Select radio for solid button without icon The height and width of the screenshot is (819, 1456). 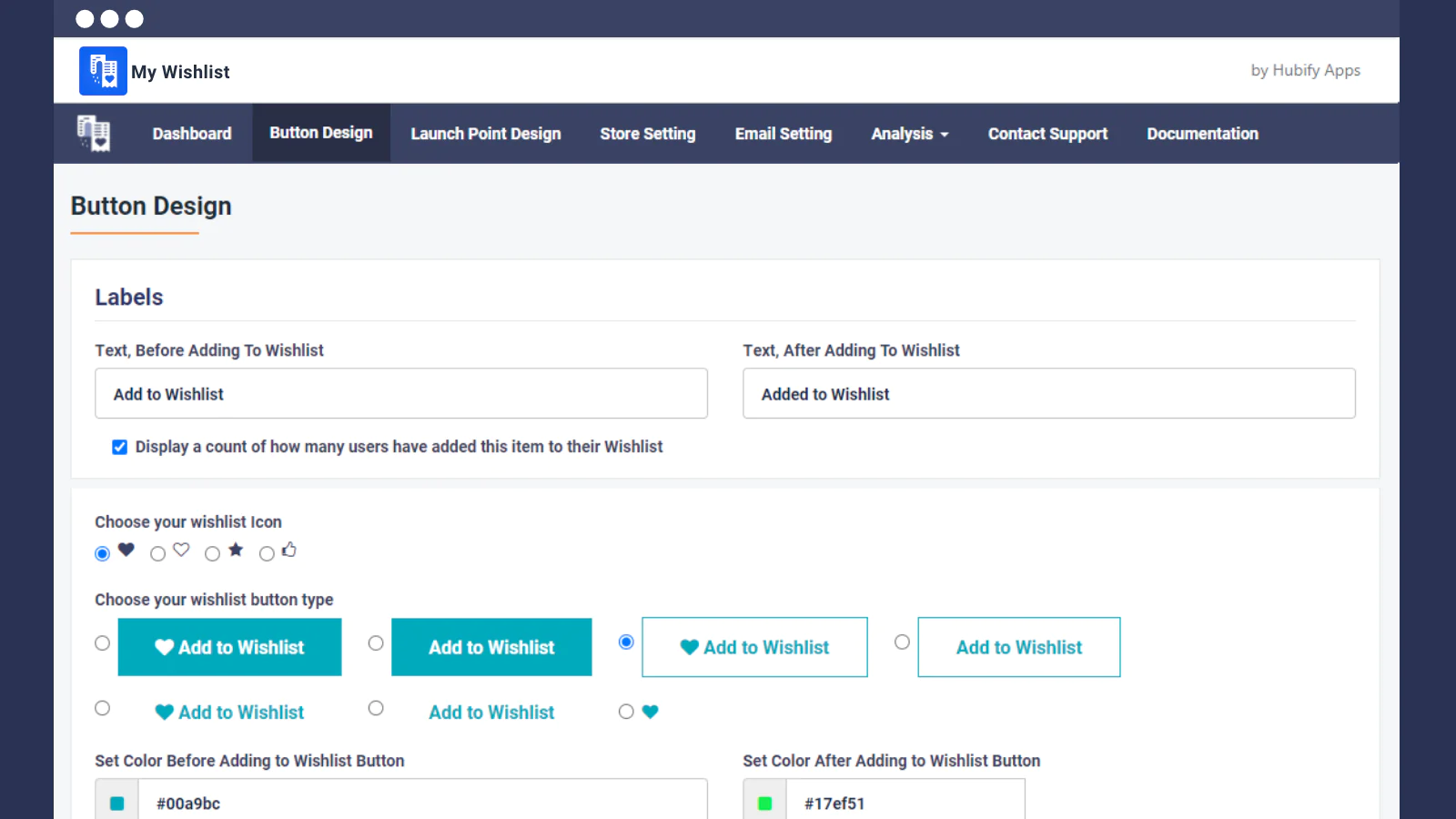(x=376, y=643)
